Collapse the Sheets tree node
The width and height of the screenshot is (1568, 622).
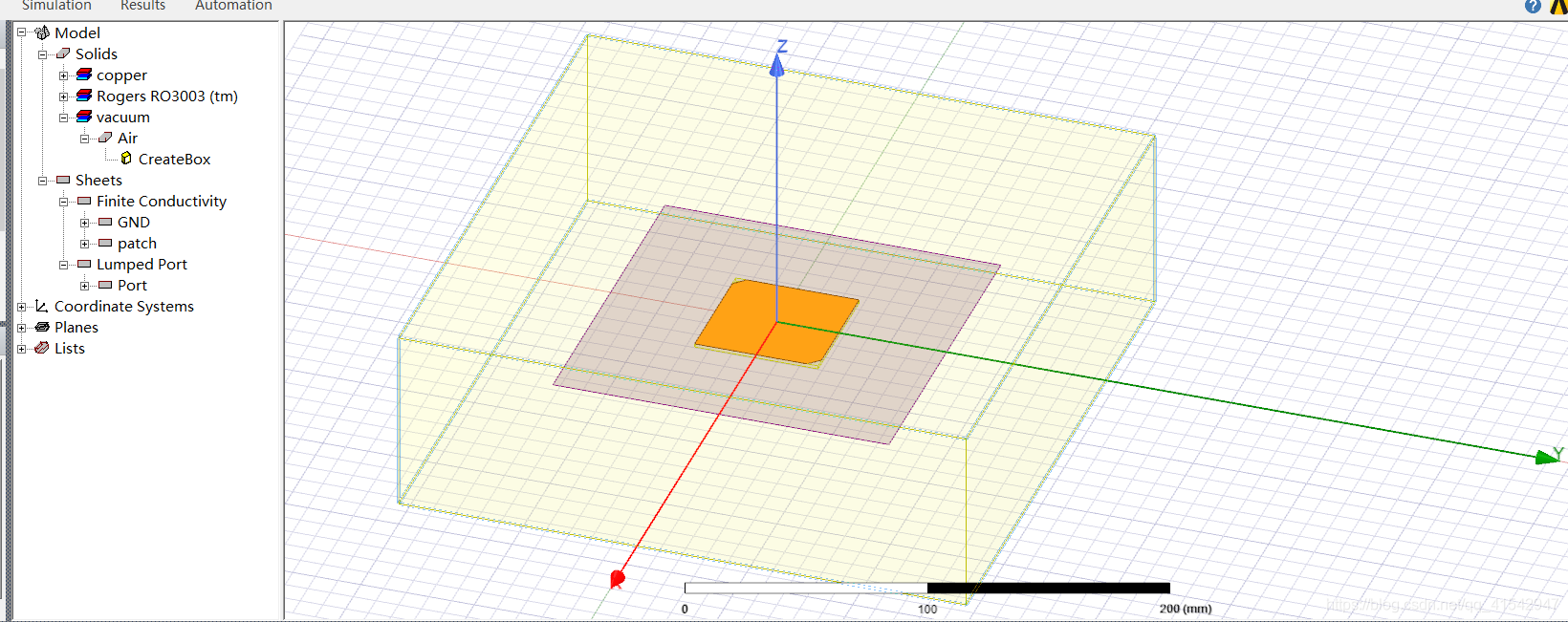(43, 180)
